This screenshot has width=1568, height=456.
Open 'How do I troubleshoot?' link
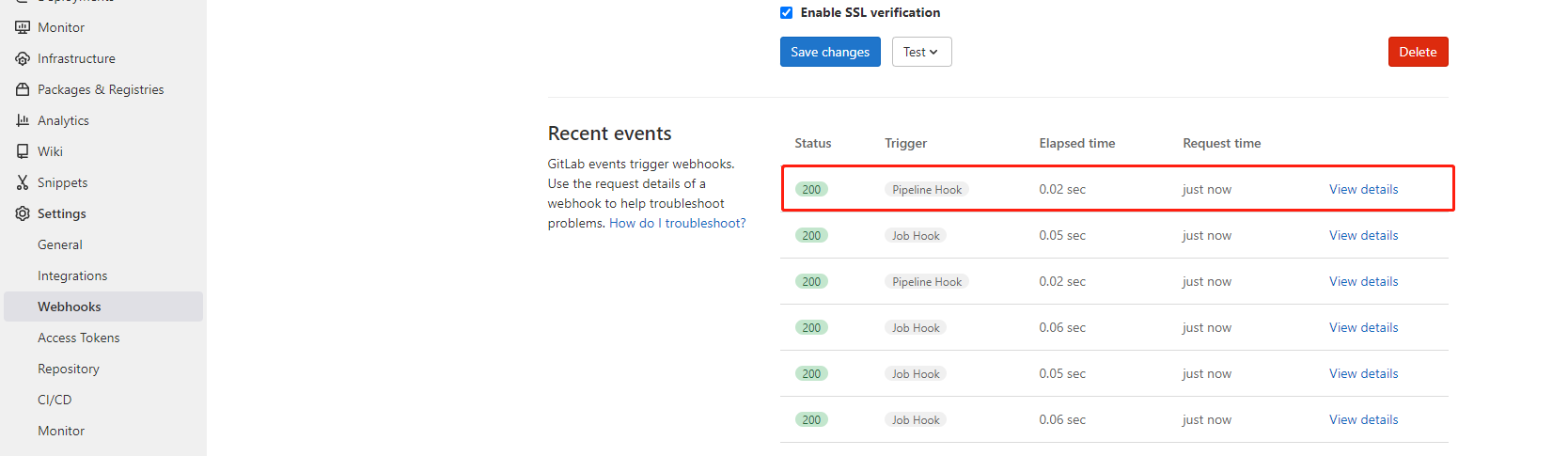[677, 223]
